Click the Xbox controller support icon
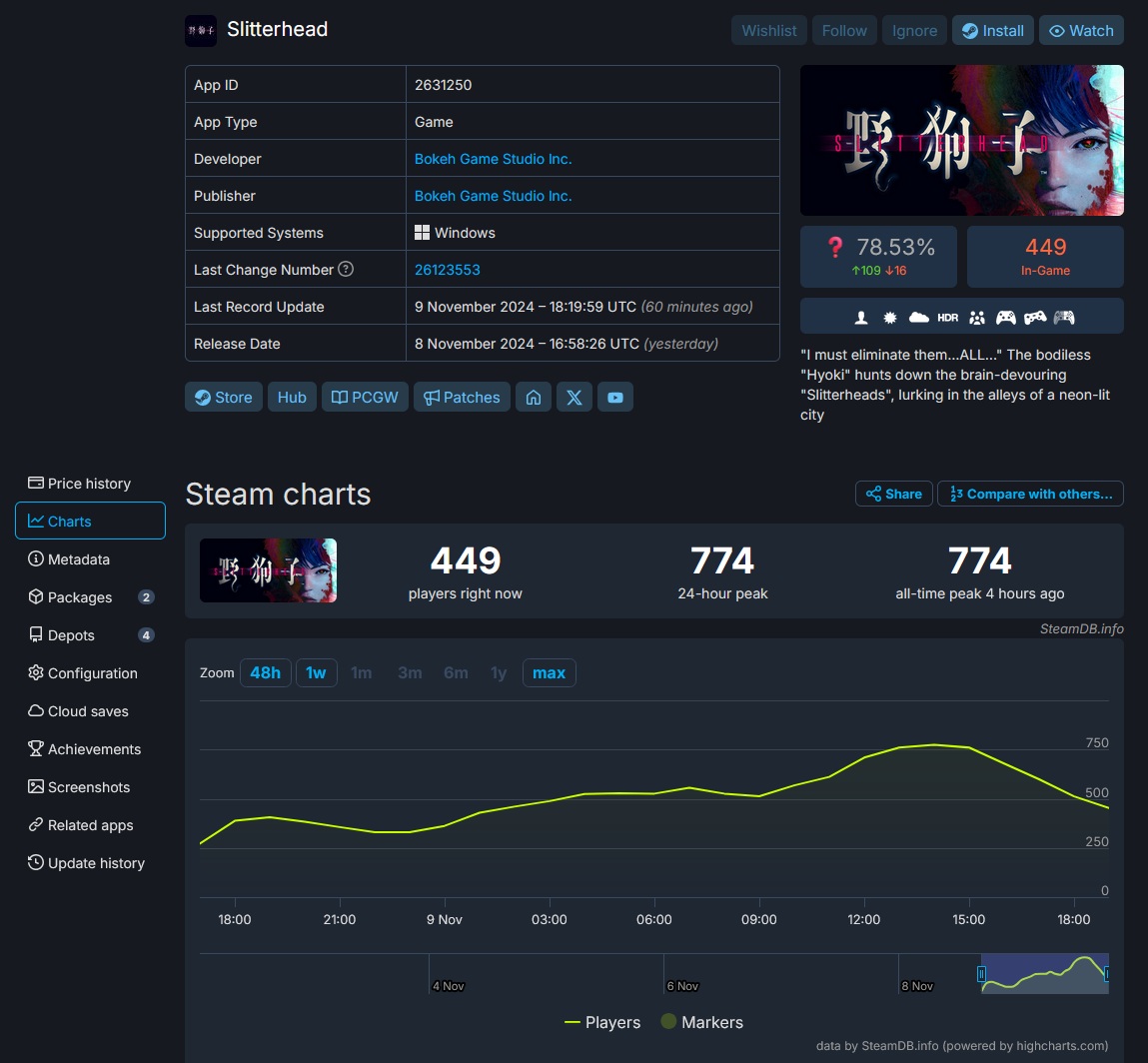The height and width of the screenshot is (1063, 1148). tap(1006, 317)
